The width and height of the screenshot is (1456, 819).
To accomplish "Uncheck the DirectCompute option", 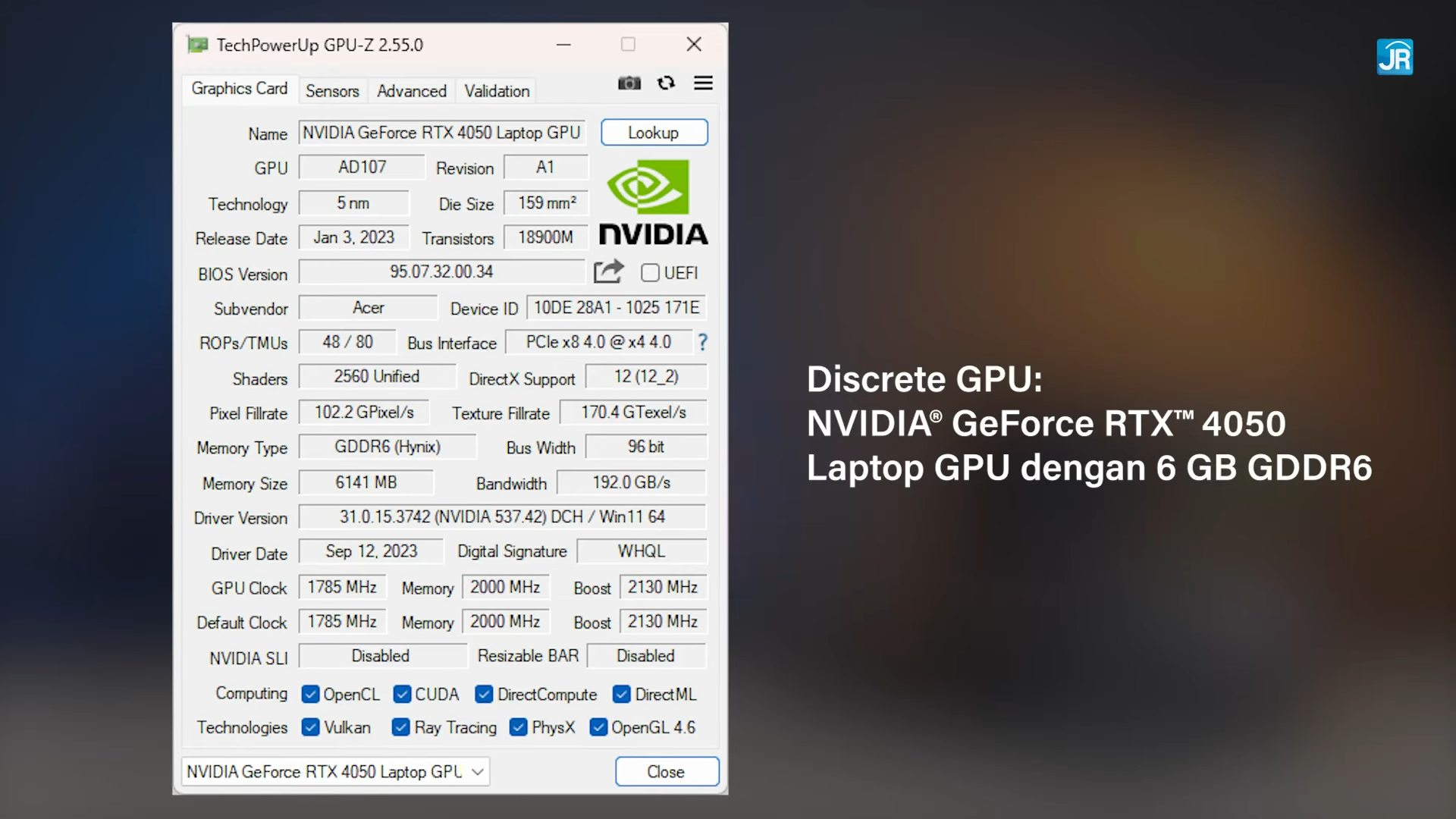I will pyautogui.click(x=484, y=694).
